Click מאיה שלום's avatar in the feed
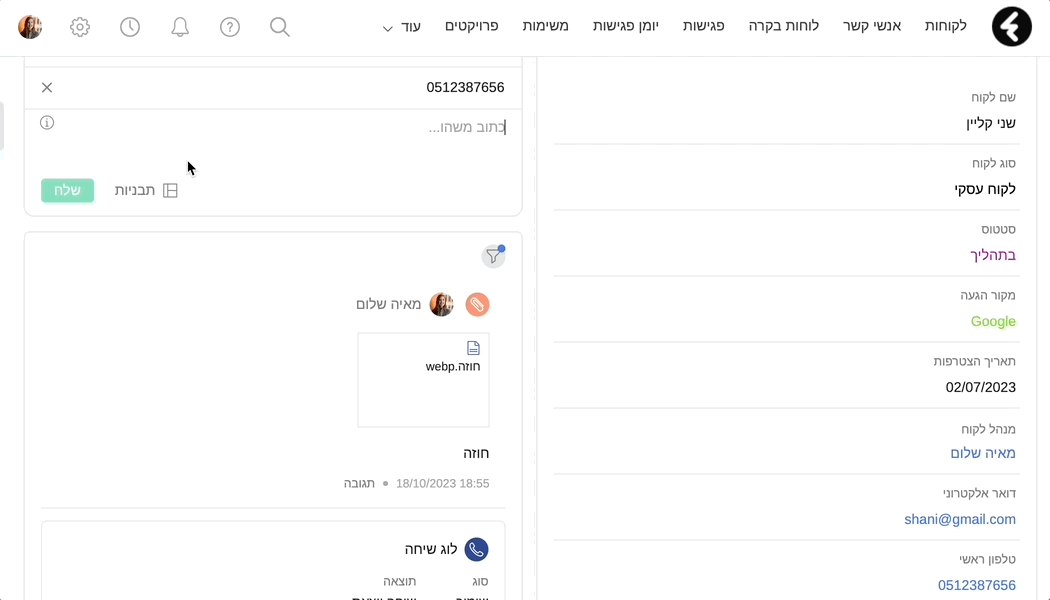Image resolution: width=1050 pixels, height=600 pixels. (x=442, y=305)
